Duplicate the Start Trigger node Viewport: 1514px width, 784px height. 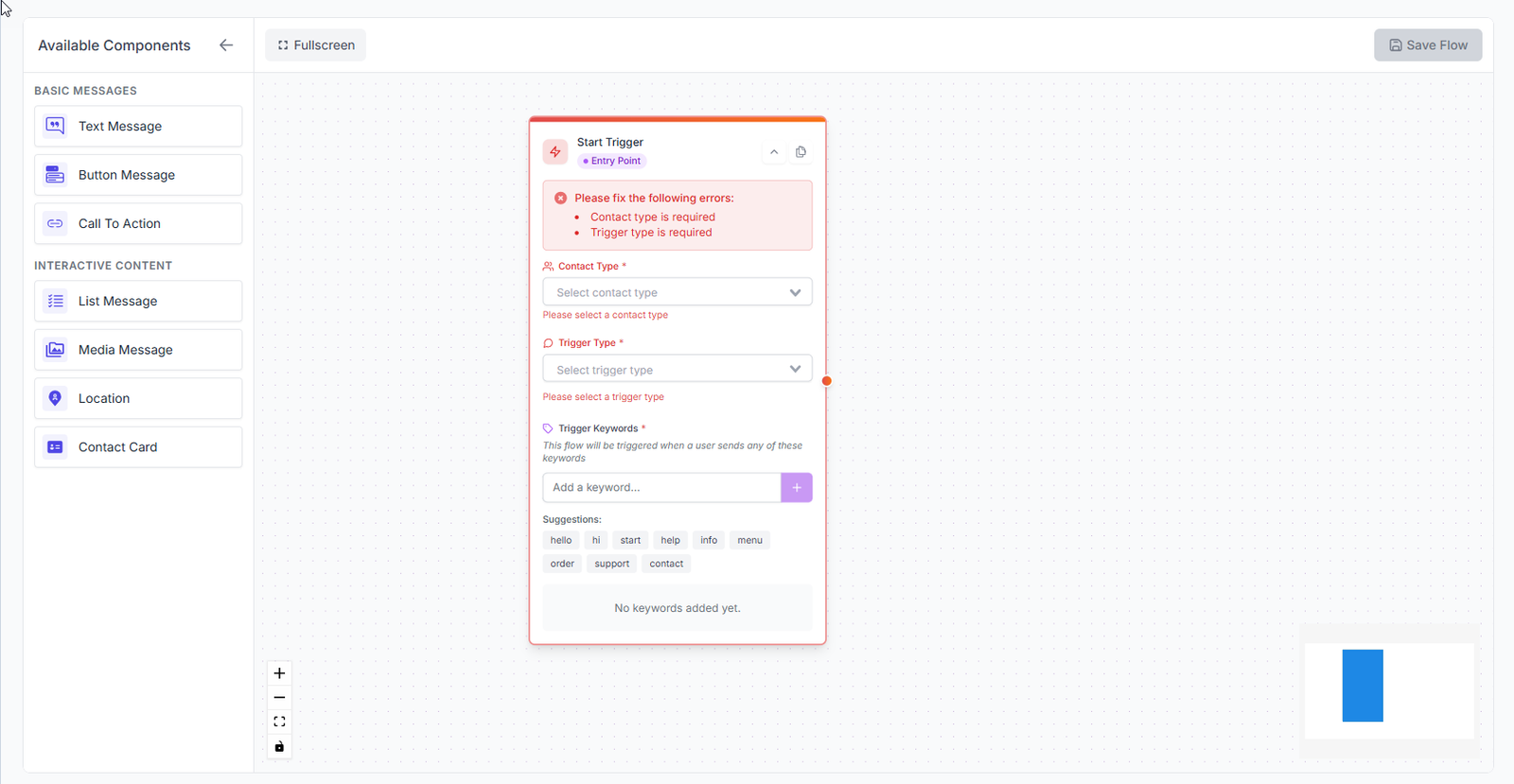801,152
